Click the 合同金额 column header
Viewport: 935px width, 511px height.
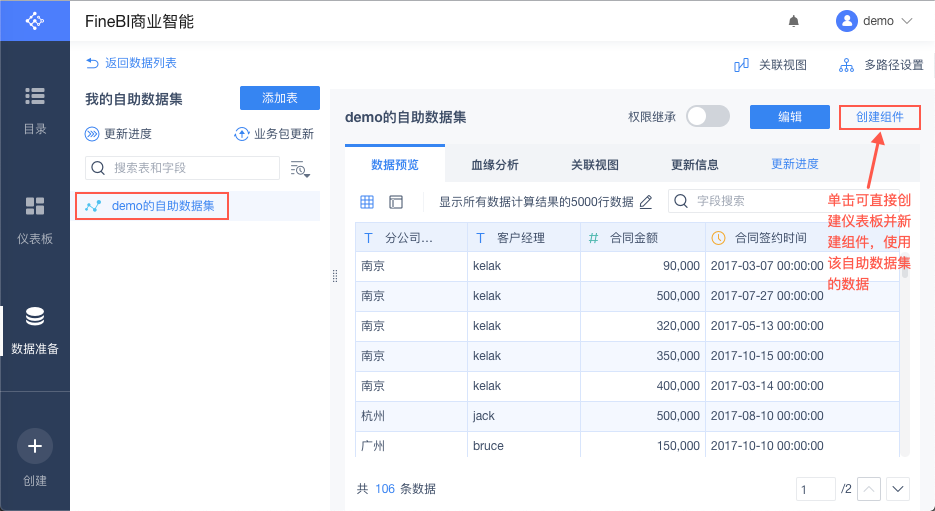click(643, 237)
